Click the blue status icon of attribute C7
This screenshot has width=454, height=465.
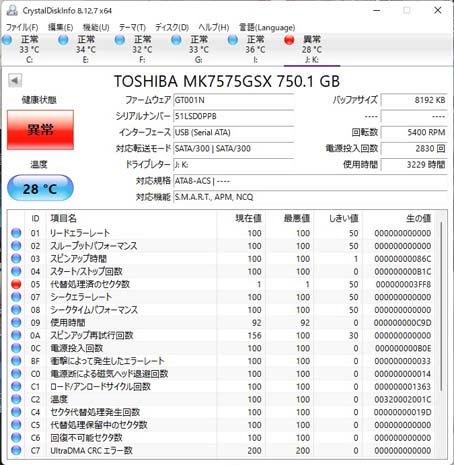pyautogui.click(x=16, y=451)
